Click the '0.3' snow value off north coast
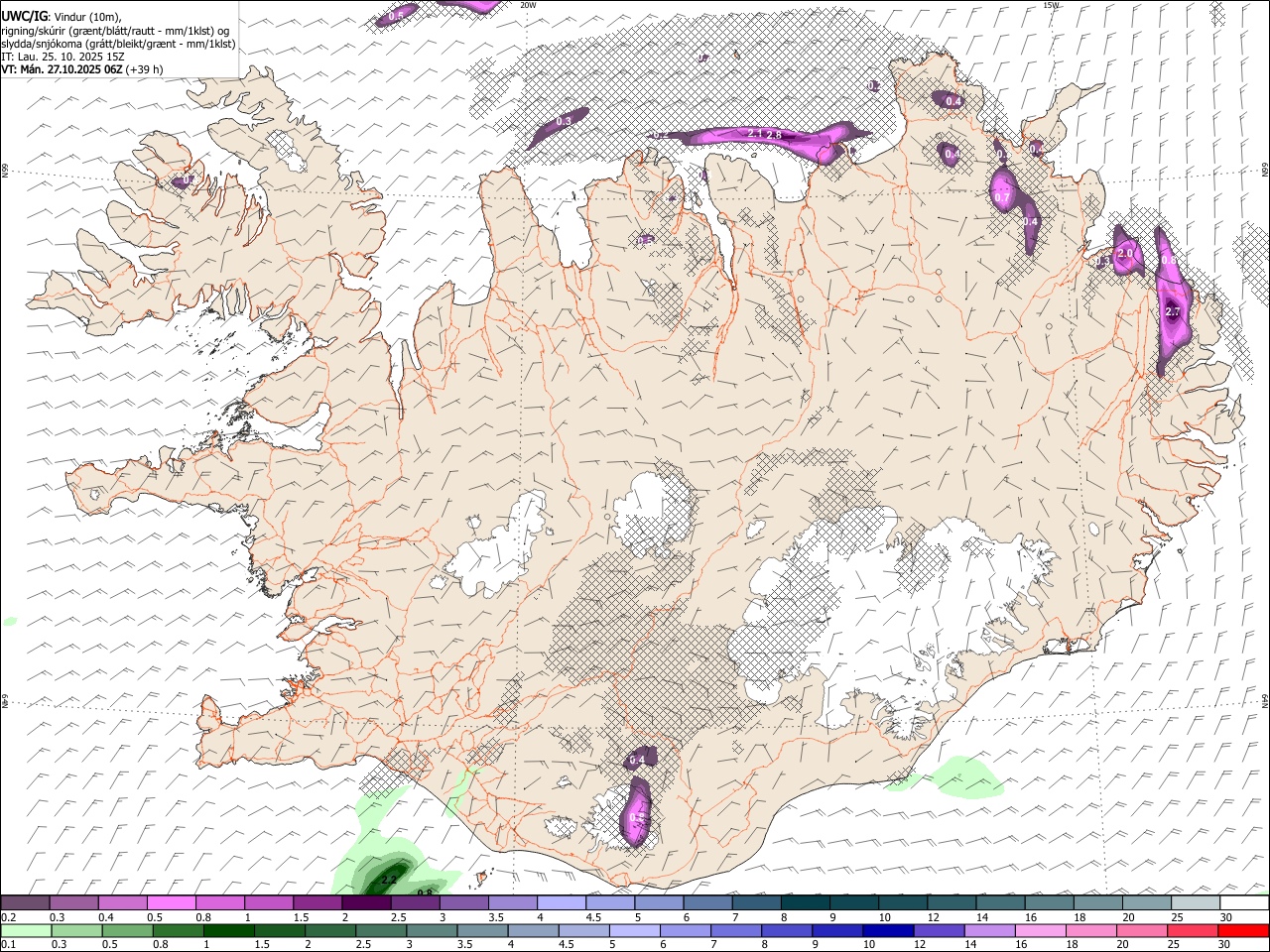 [x=564, y=121]
